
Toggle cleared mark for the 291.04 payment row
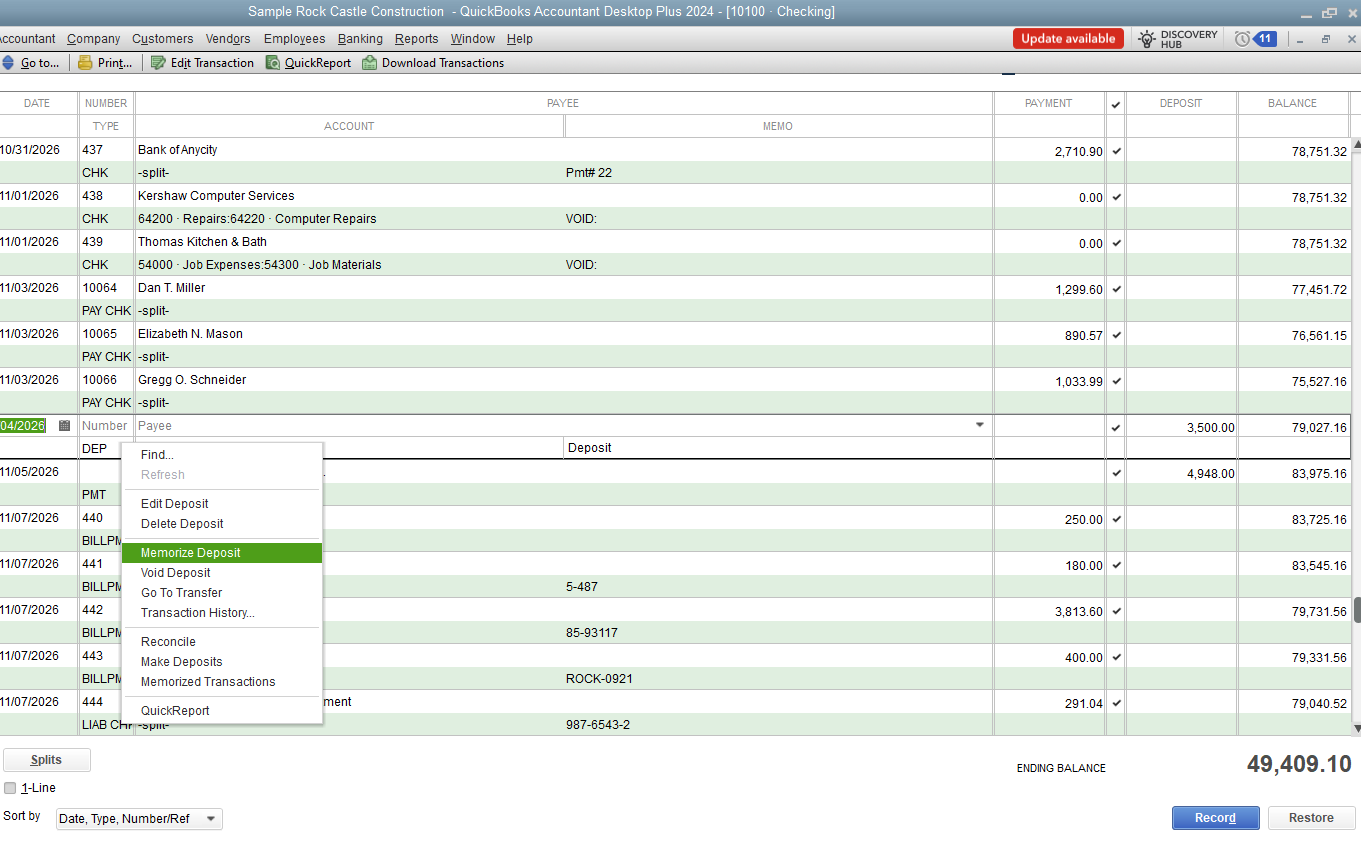point(1116,703)
